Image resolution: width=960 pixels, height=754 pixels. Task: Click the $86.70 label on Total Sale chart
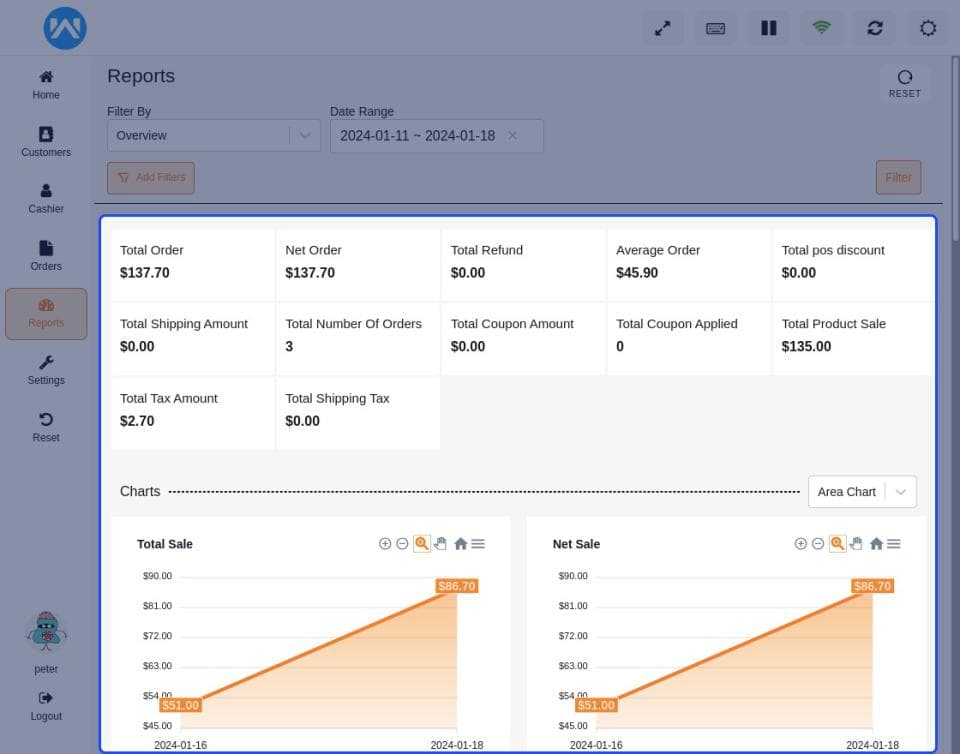(x=457, y=586)
